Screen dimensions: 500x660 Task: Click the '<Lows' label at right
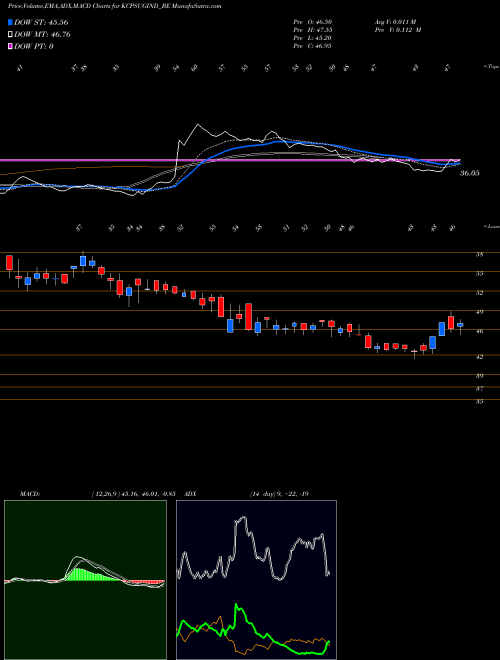click(491, 226)
